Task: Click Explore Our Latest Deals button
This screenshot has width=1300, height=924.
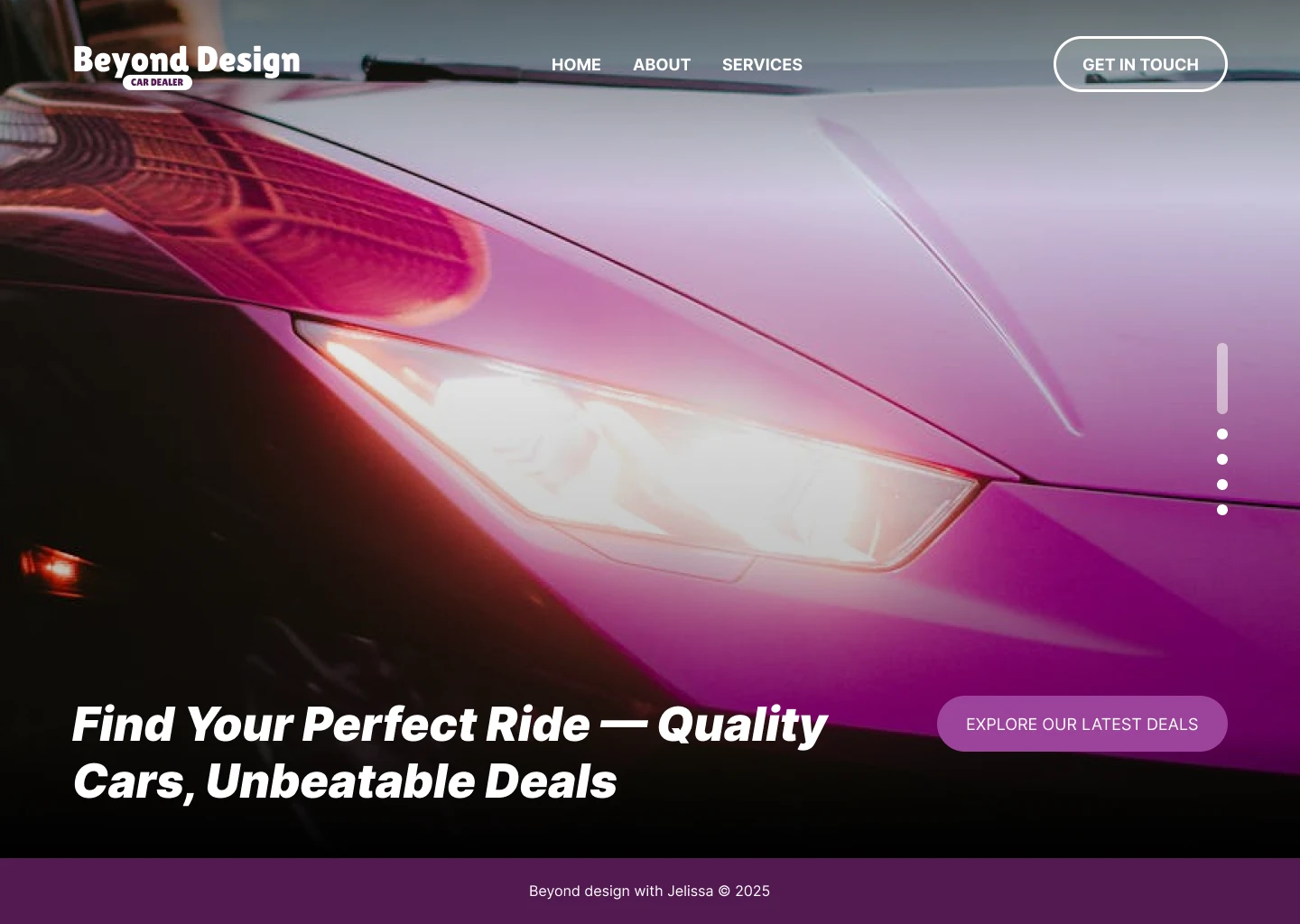Action: click(x=1082, y=724)
